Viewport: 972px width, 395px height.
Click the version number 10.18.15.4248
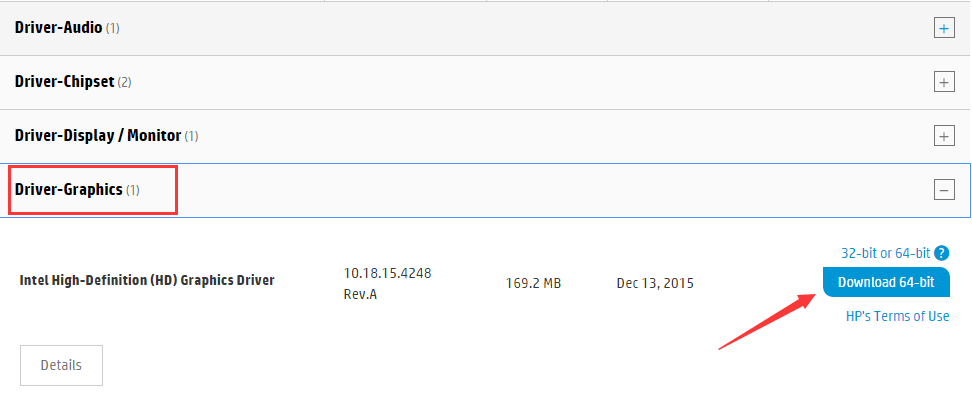pos(387,273)
